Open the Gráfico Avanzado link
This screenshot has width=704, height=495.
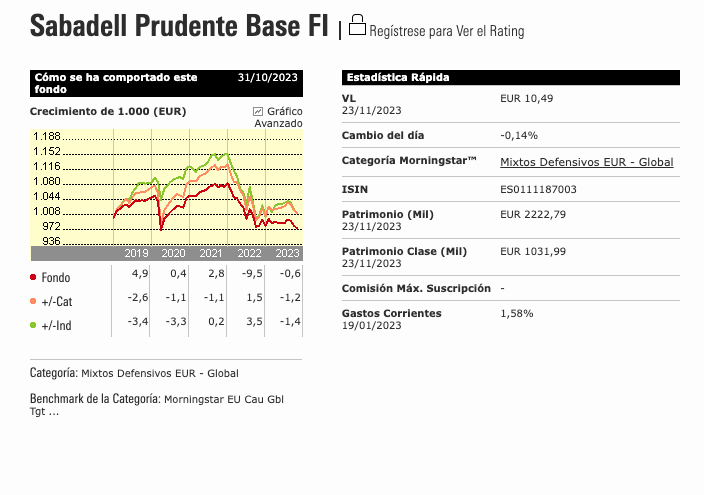[x=278, y=117]
